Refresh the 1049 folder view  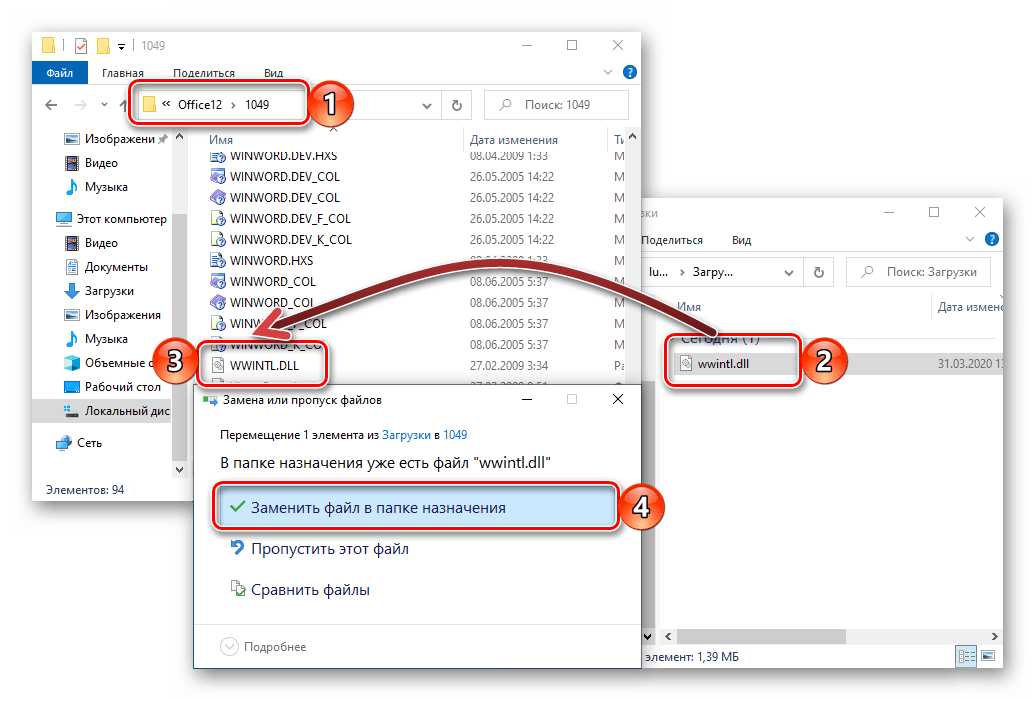point(457,105)
